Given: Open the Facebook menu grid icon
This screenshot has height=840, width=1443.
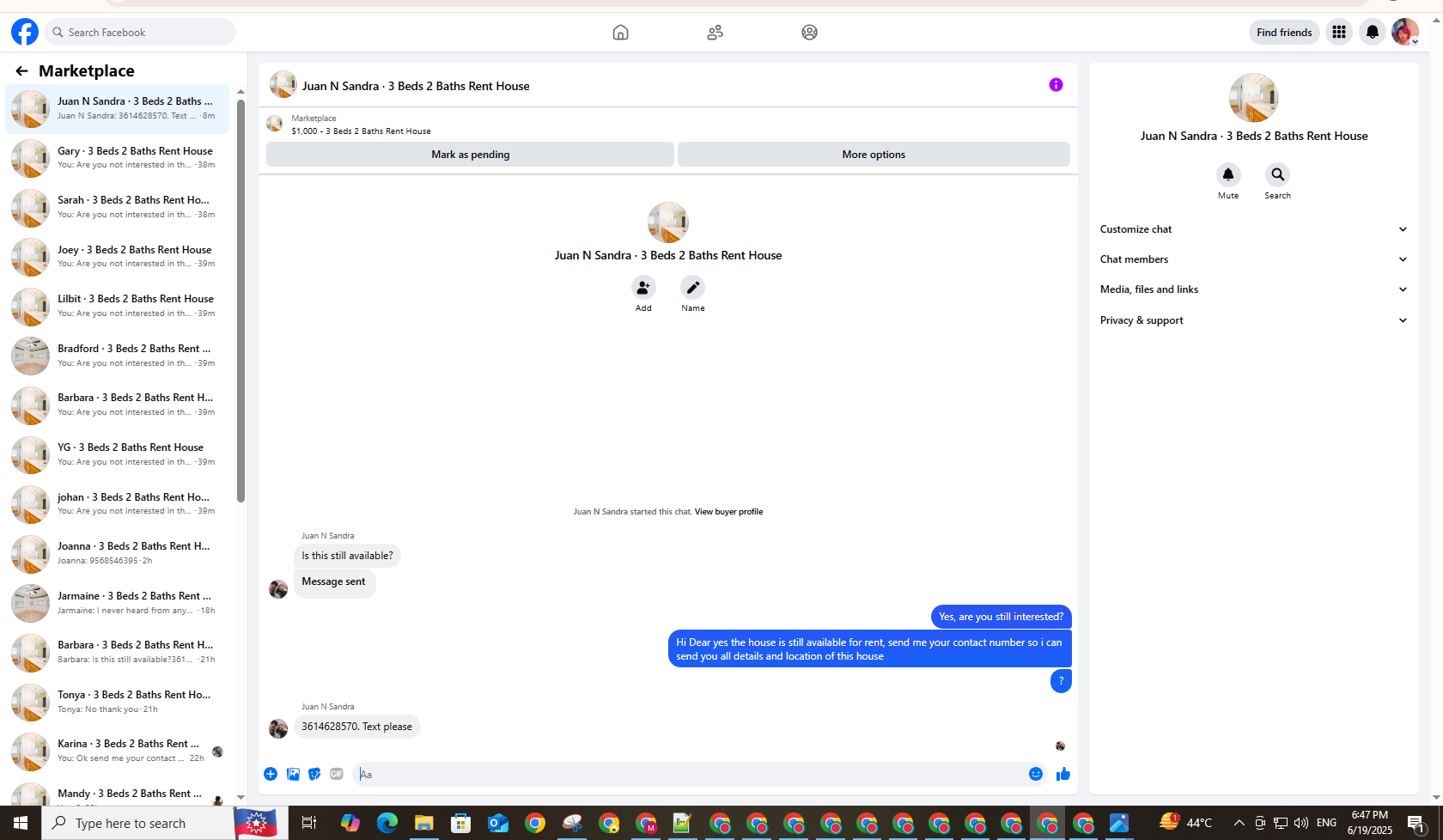Looking at the screenshot, I should point(1338,32).
